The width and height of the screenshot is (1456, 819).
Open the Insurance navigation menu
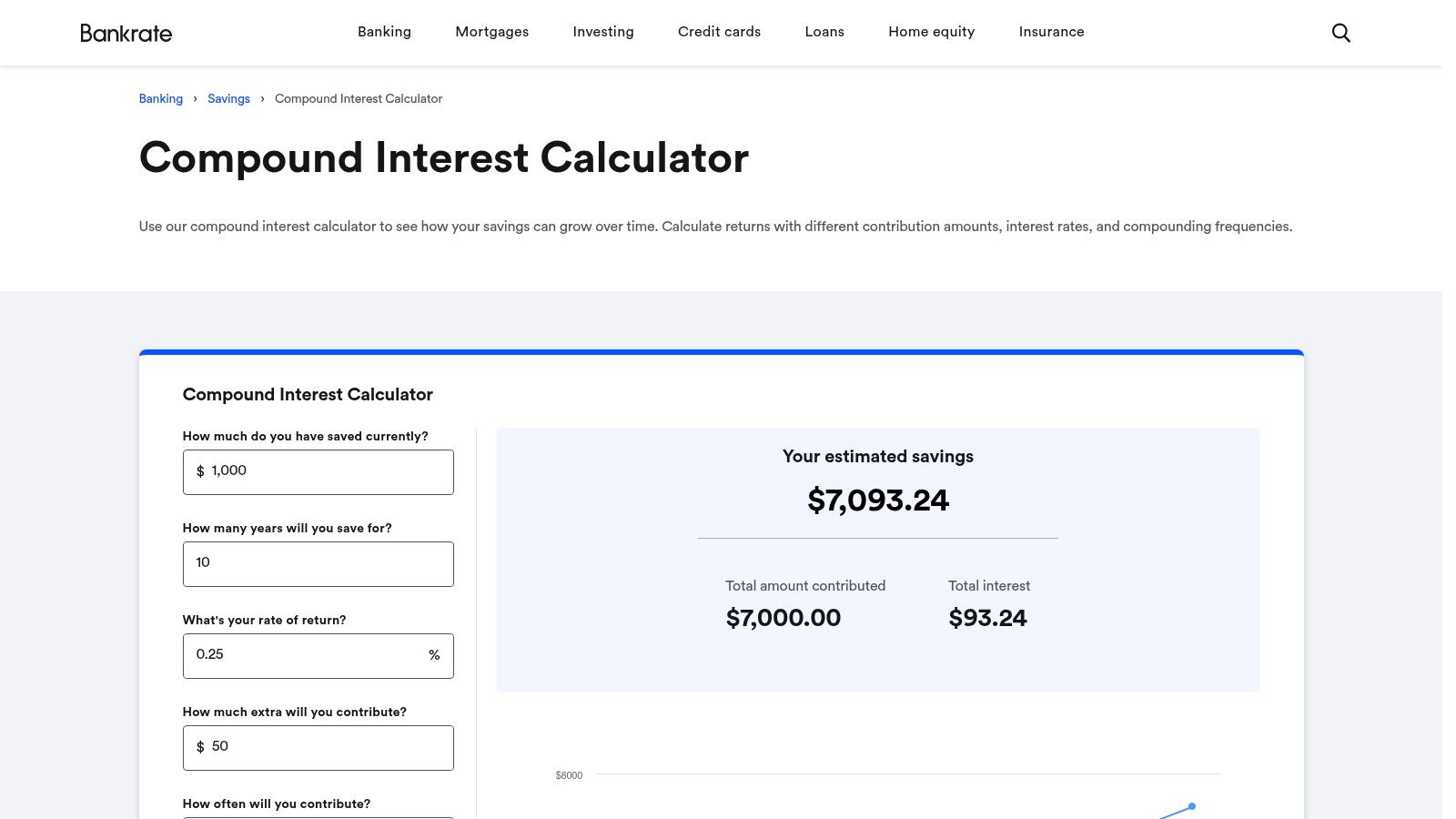point(1051,32)
